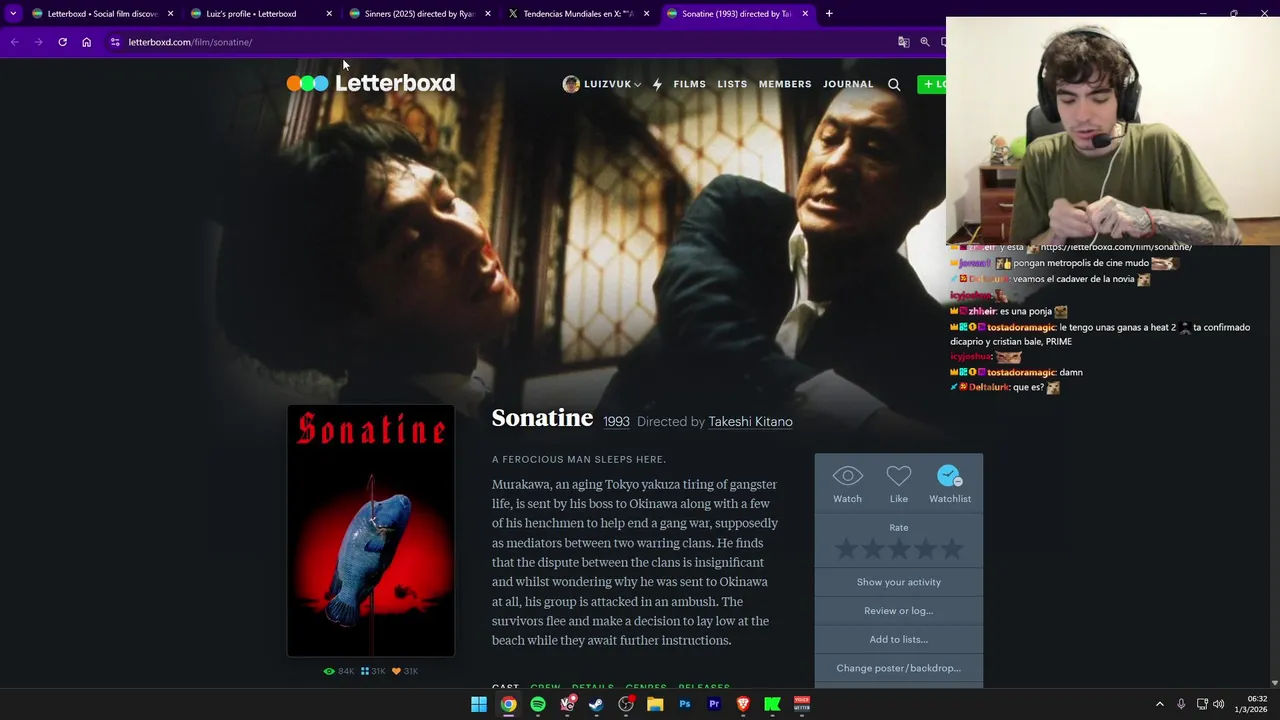The width and height of the screenshot is (1280, 720).
Task: Open the LISTS menu
Action: 732,84
